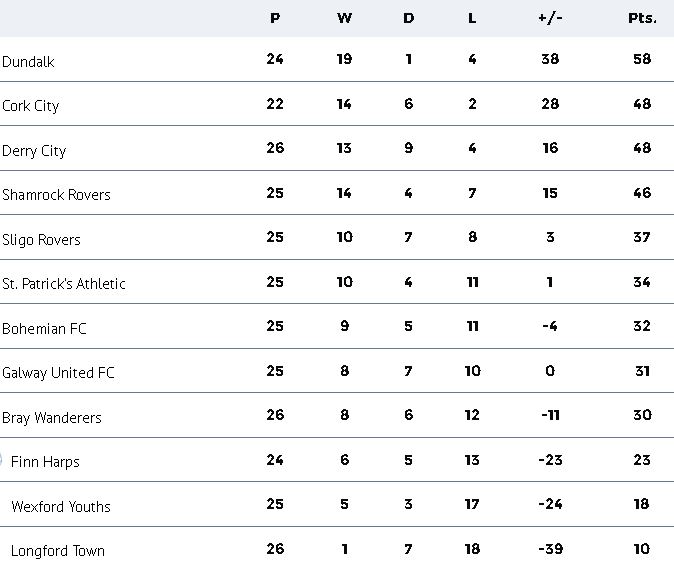Sort by the W wins column header
Image resolution: width=674 pixels, height=567 pixels.
point(344,18)
